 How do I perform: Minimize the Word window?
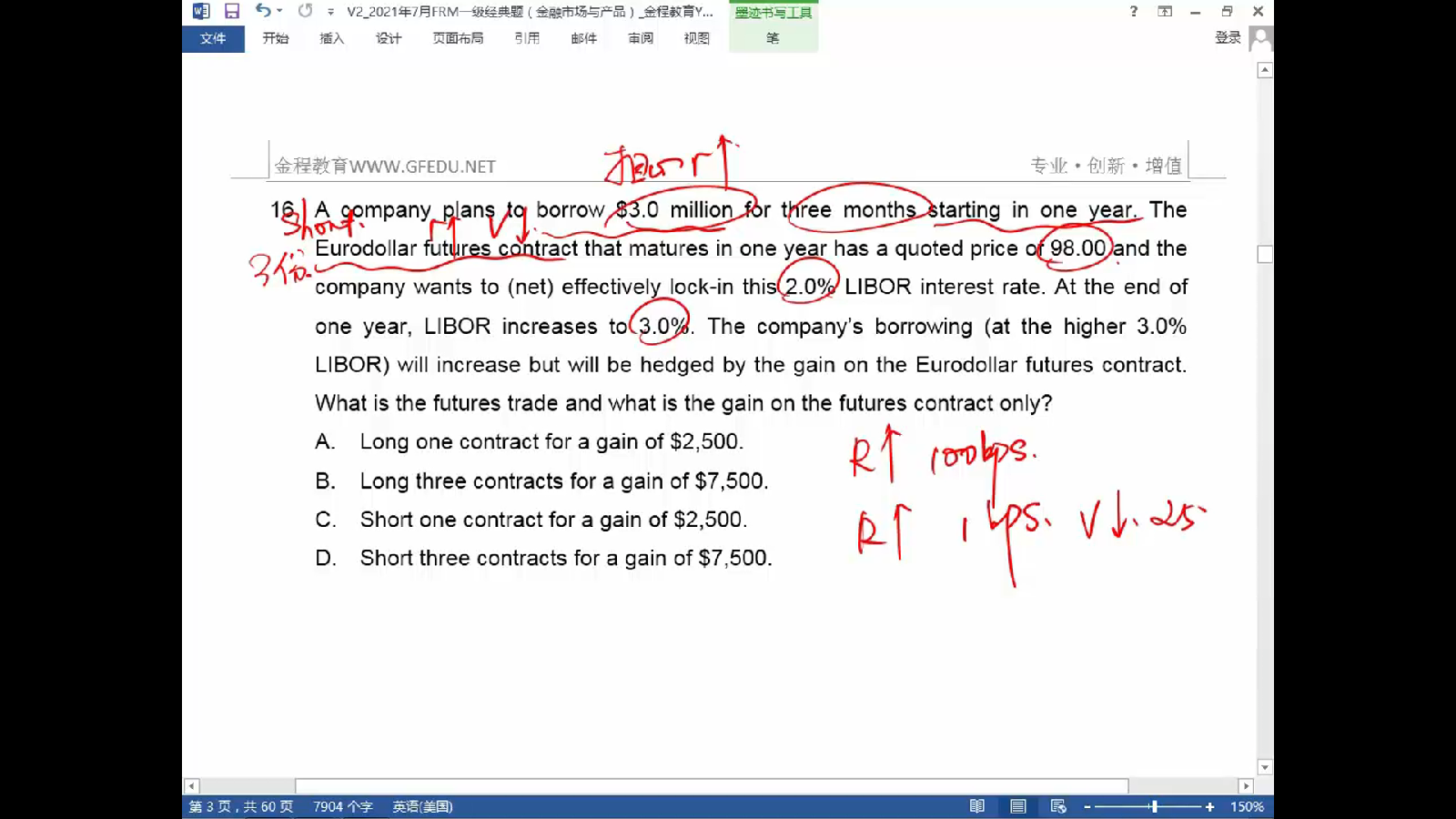point(1196,11)
